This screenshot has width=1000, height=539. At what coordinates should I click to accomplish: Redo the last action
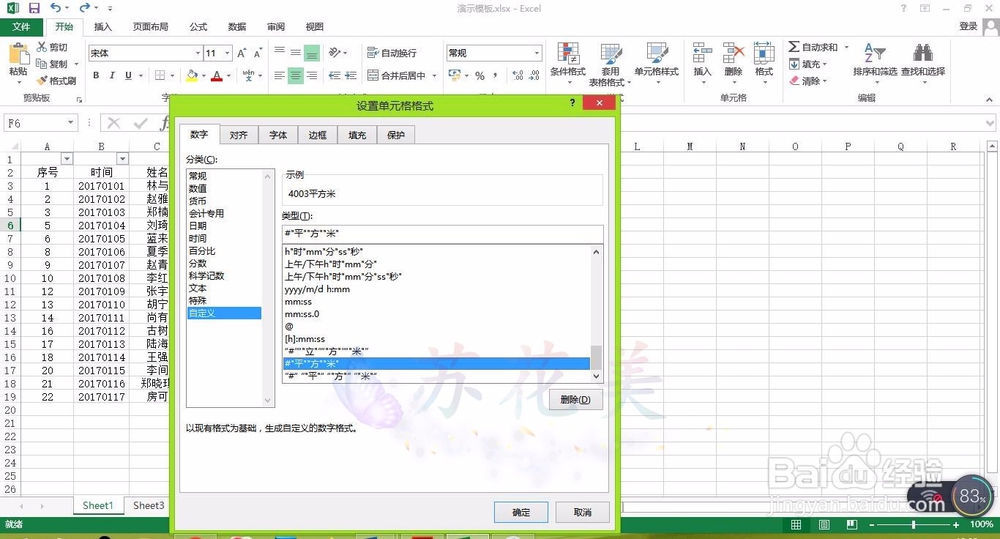point(84,8)
